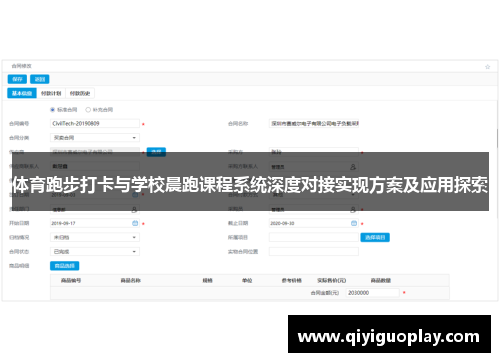500x362 pixels.
Task: Click the 合同金额(元) field showing 2030000
Action: (372, 293)
